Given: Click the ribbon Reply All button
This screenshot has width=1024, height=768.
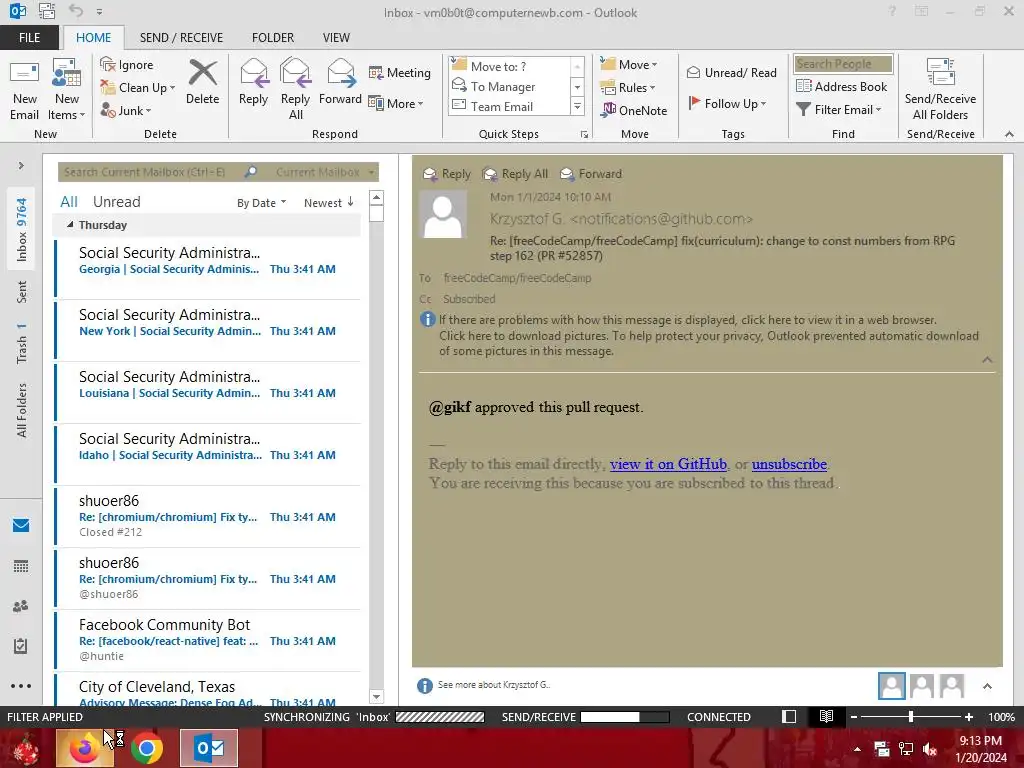Looking at the screenshot, I should (295, 90).
